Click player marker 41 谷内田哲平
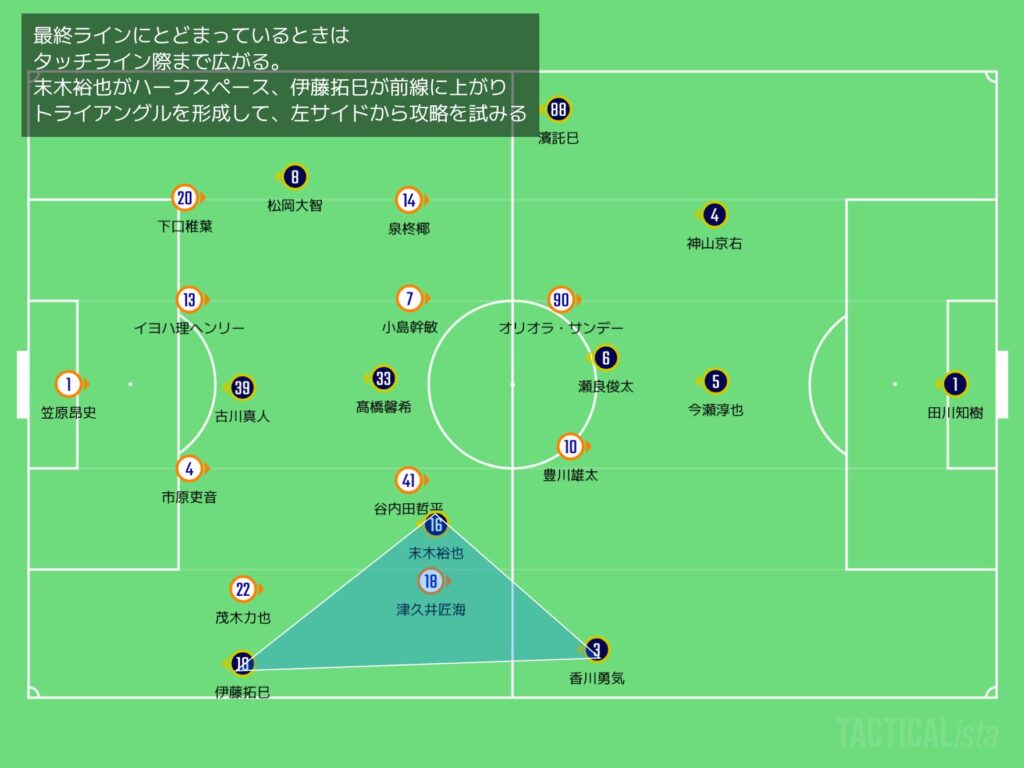This screenshot has width=1024, height=768. [x=408, y=480]
